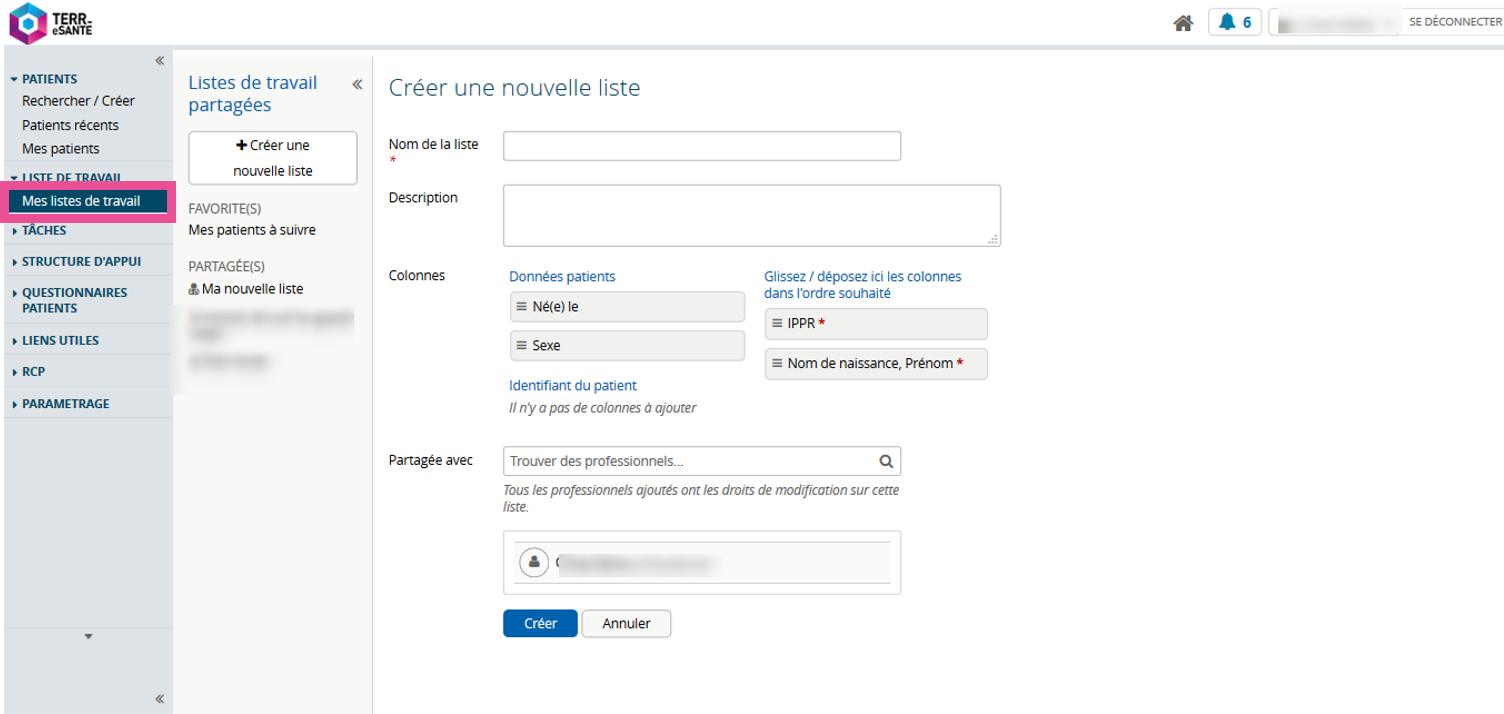
Task: Go to the home page icon
Action: click(x=1183, y=23)
